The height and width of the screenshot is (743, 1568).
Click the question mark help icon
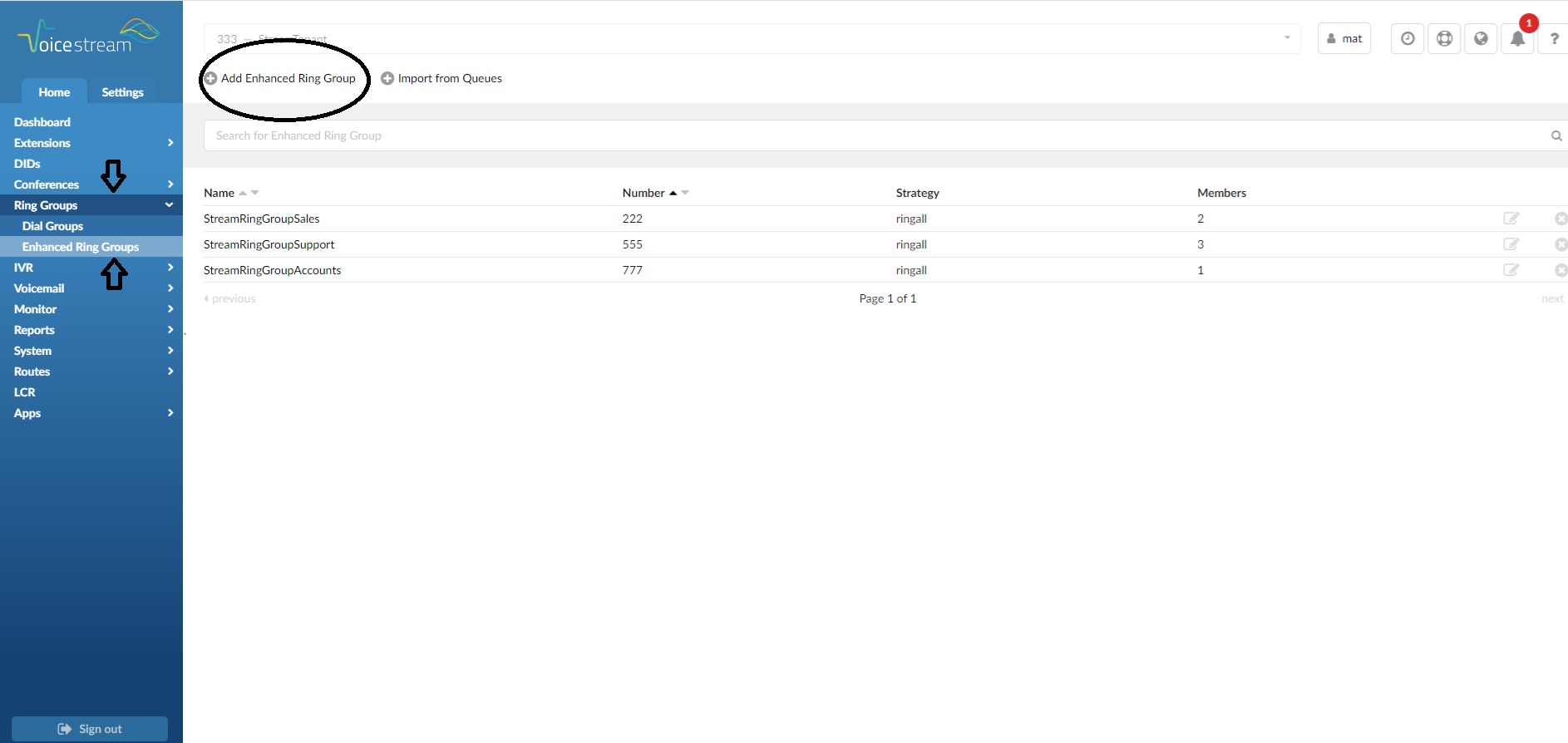tap(1554, 39)
